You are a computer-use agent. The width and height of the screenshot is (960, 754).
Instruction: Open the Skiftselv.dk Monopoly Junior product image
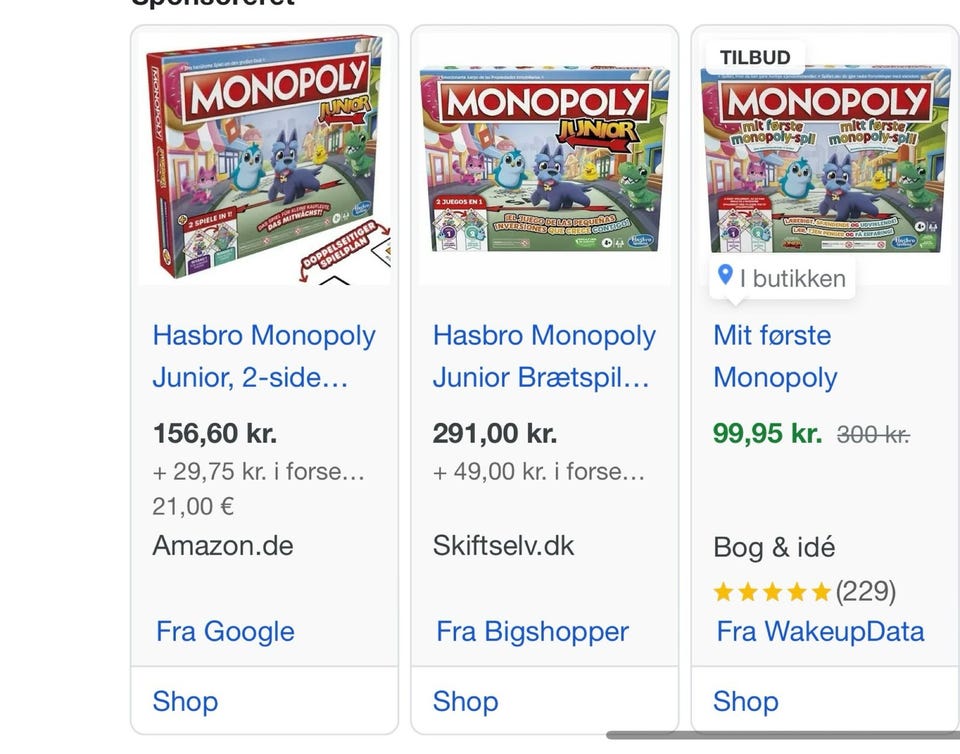(545, 160)
